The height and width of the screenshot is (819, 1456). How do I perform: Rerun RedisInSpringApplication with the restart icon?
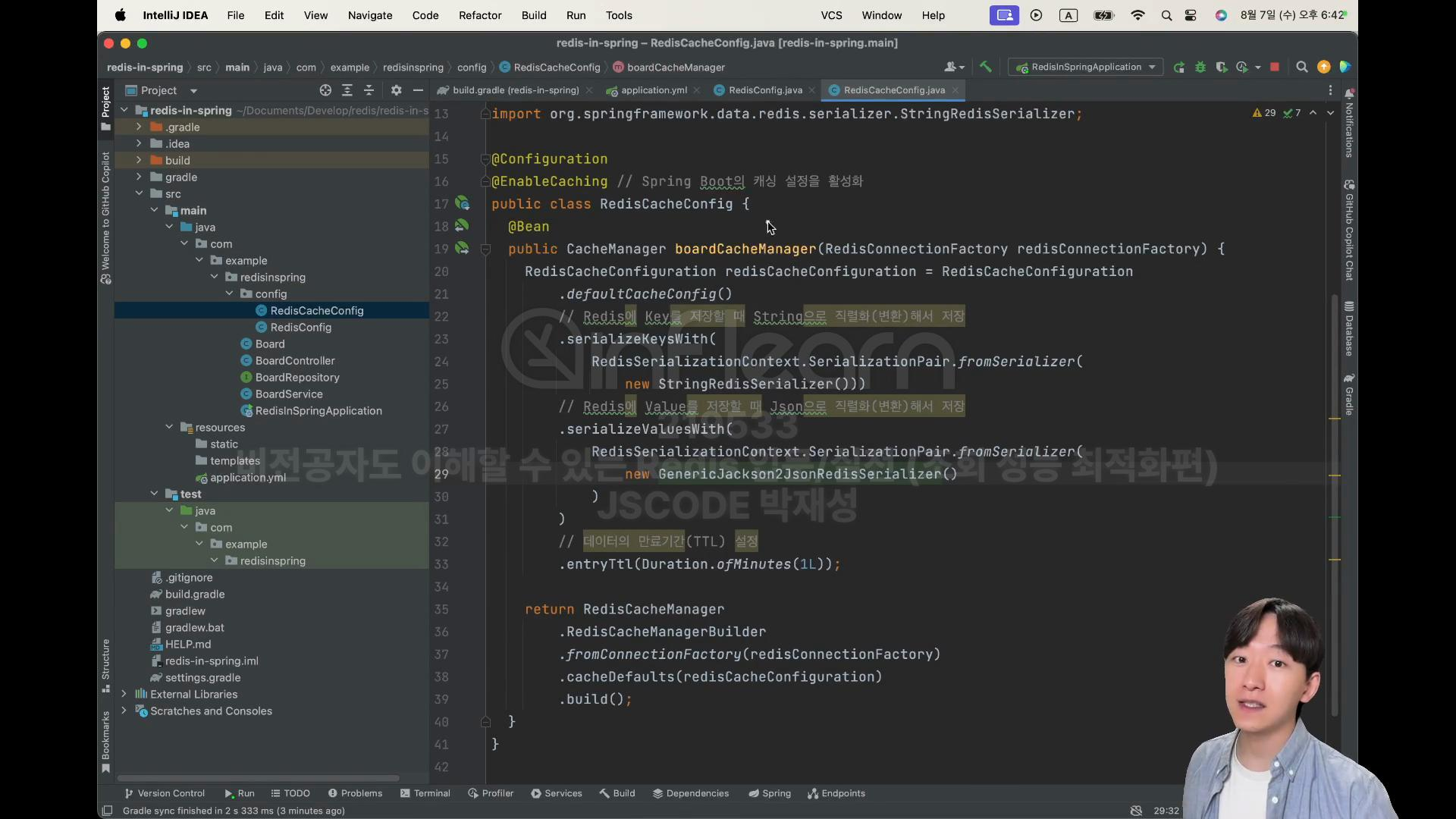point(1179,67)
